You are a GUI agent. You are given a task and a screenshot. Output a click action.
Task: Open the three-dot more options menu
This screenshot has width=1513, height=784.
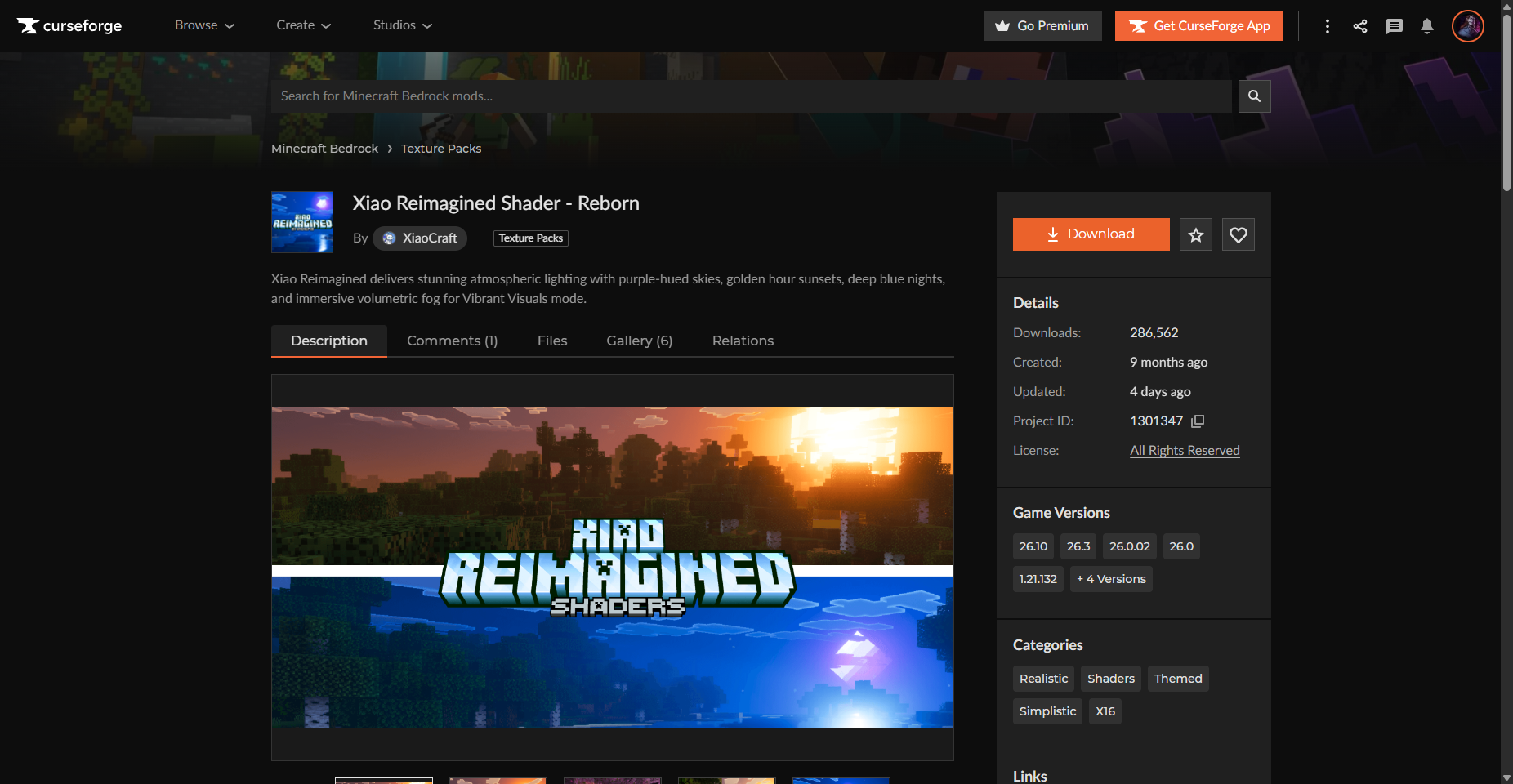[1328, 26]
